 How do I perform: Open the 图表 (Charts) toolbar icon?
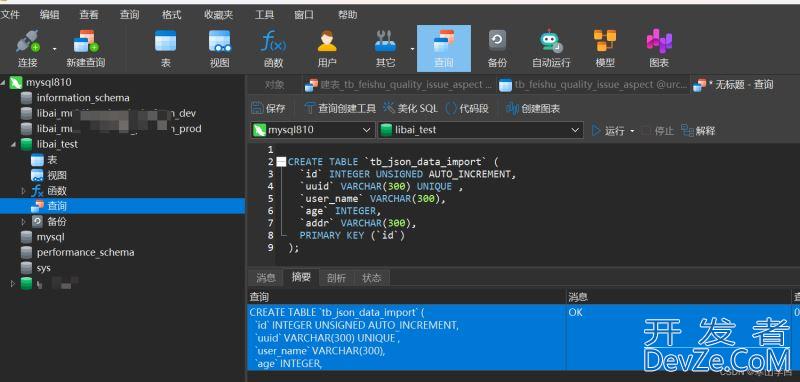pos(659,49)
